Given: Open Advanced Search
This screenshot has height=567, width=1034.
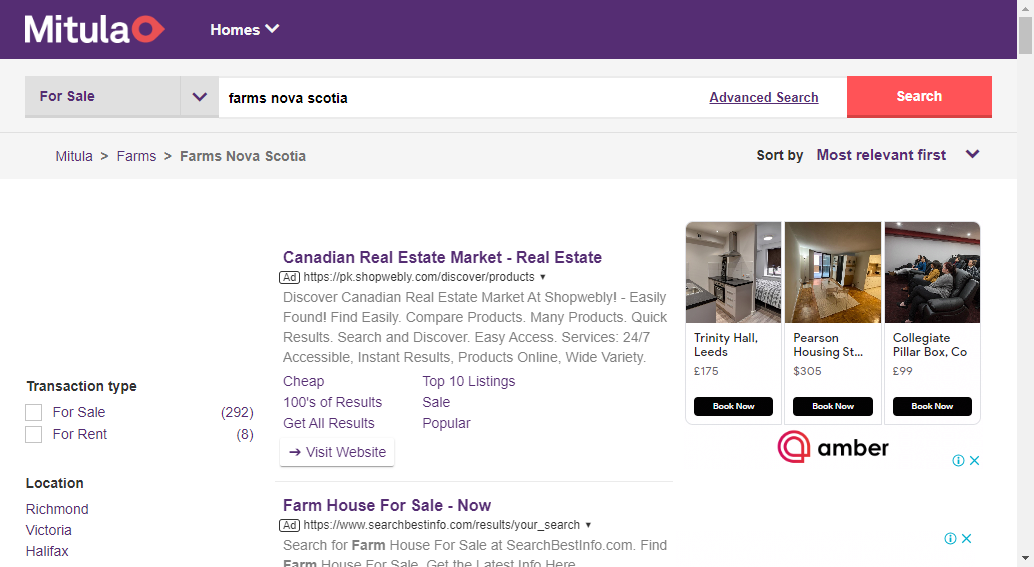Looking at the screenshot, I should point(764,98).
